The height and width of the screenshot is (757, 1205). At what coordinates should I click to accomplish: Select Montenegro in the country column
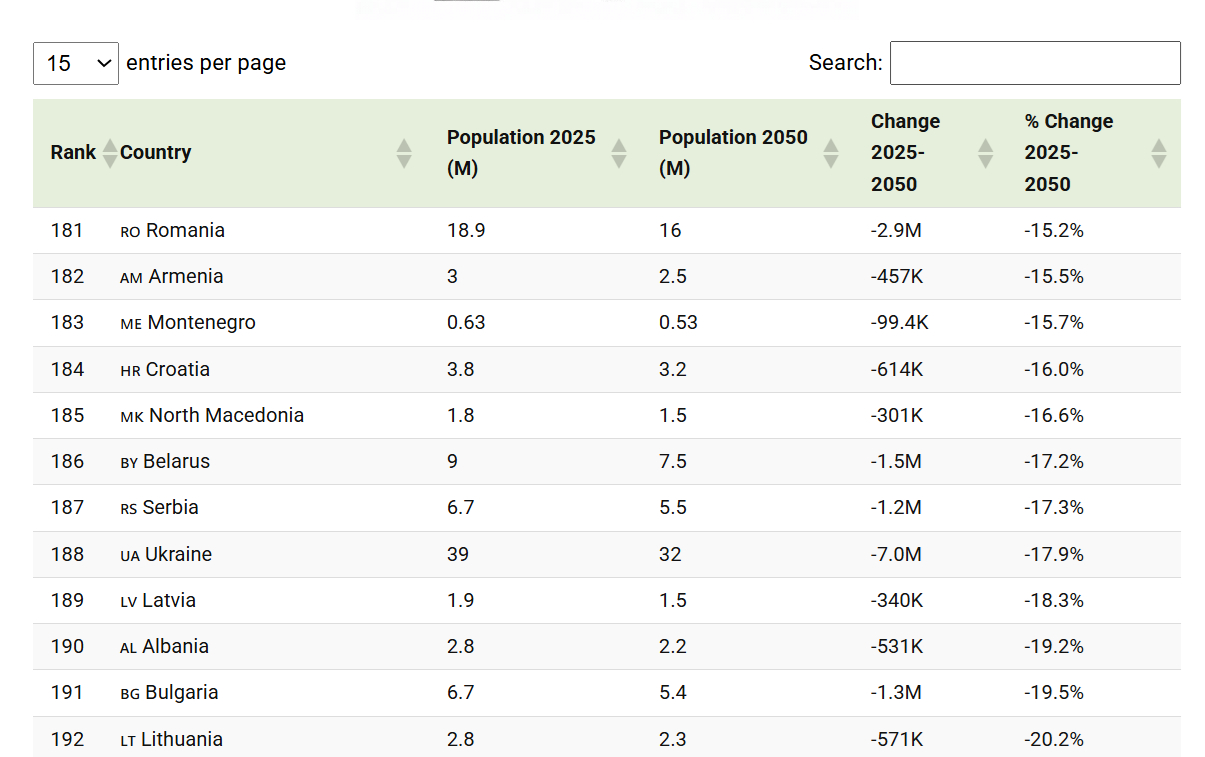coord(201,323)
